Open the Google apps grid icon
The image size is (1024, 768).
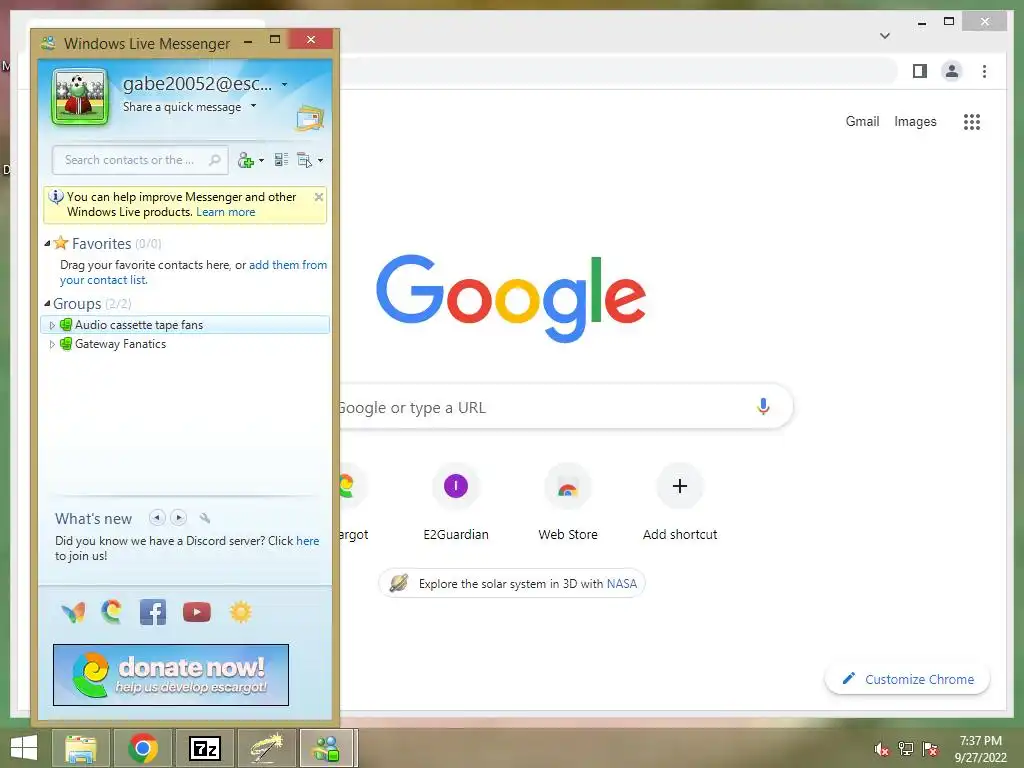tap(972, 122)
